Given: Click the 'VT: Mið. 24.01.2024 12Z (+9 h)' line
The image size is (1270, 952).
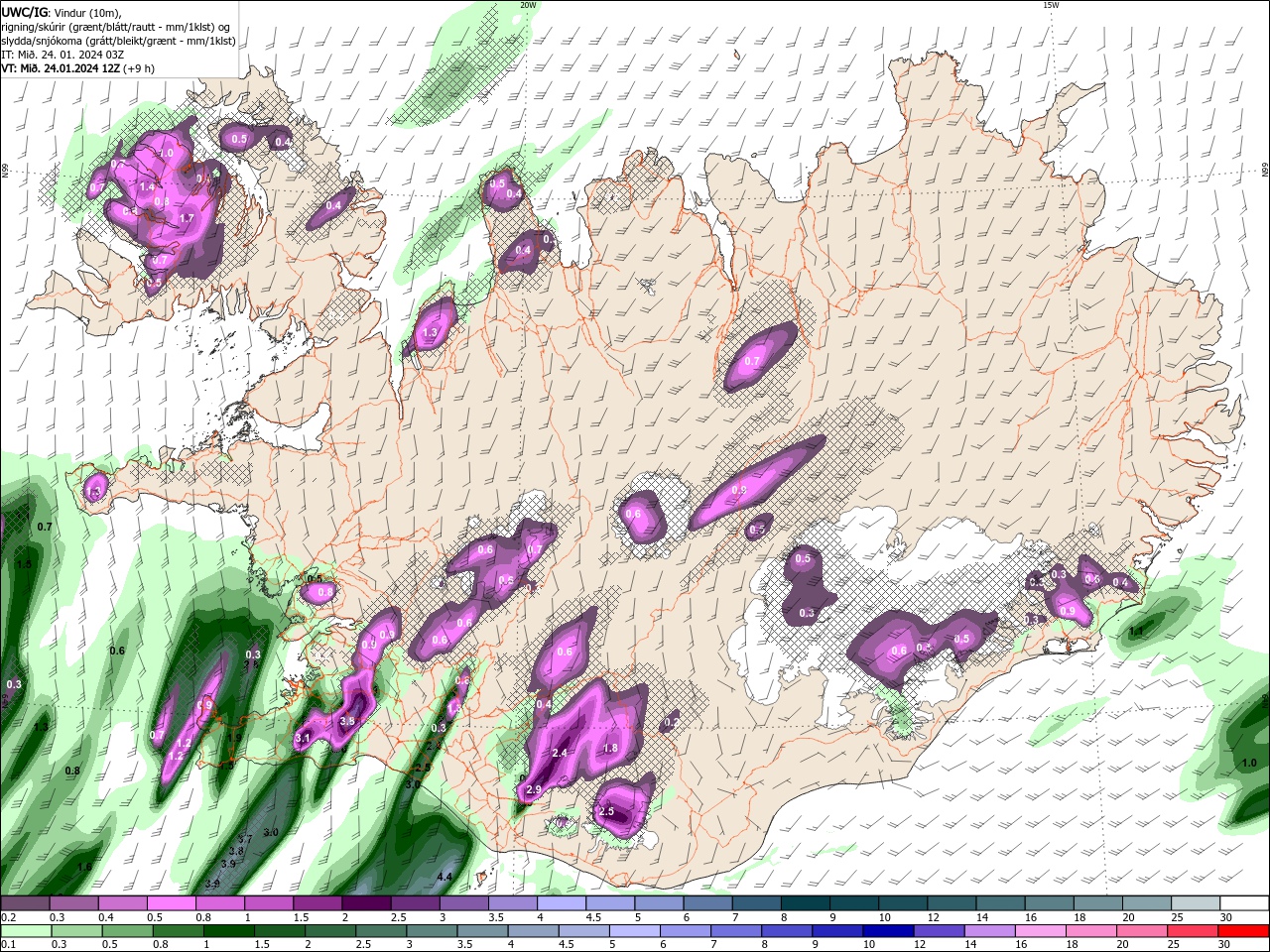Looking at the screenshot, I should pyautogui.click(x=77, y=68).
